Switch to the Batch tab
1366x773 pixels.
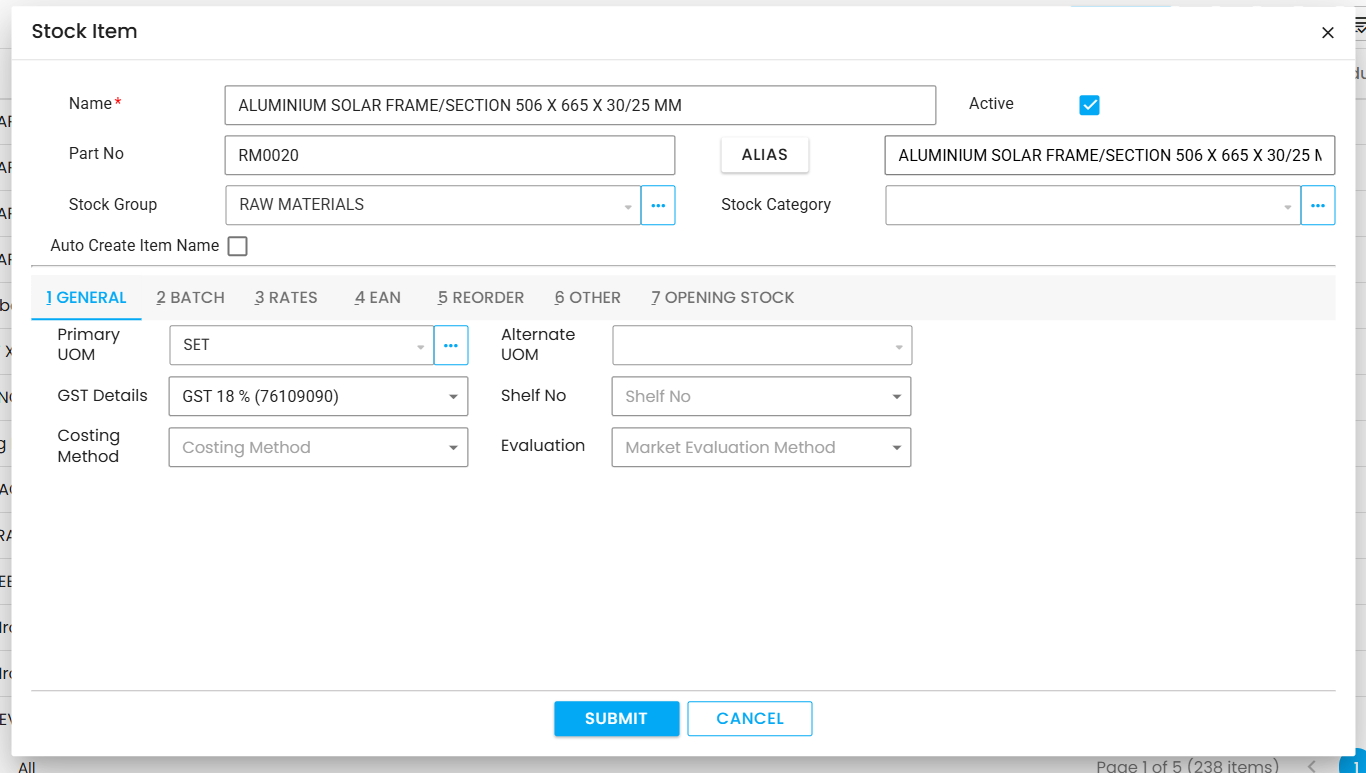pos(190,298)
